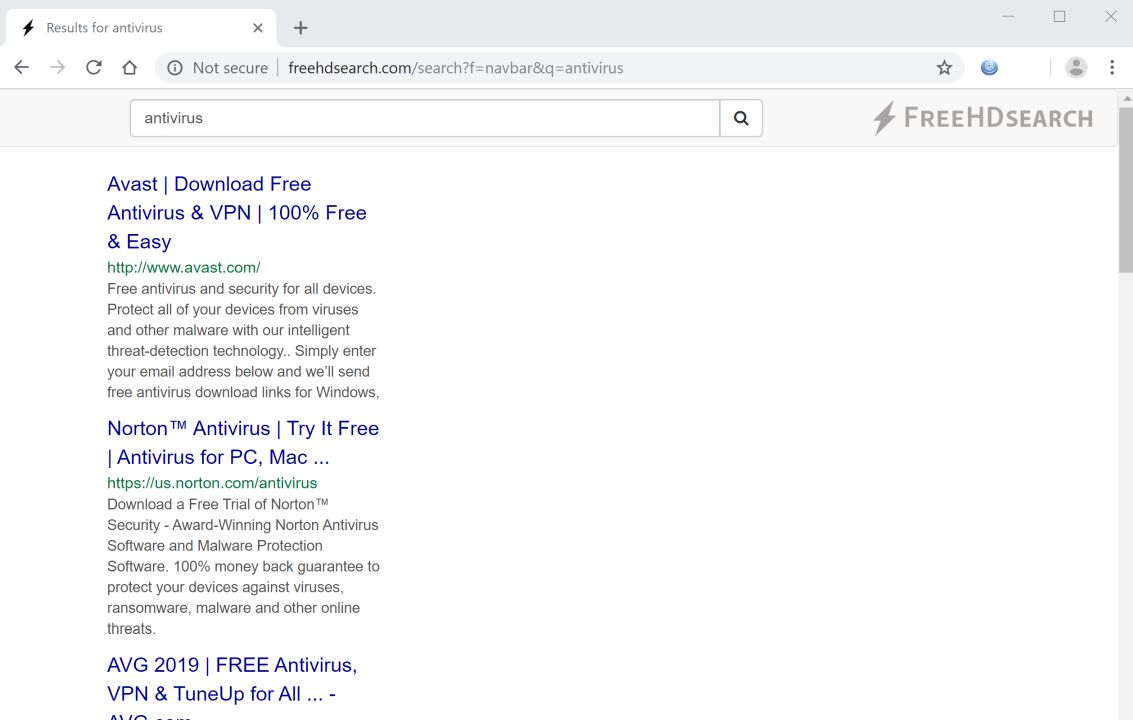Click the FreeHDSearch logo
The height and width of the screenshot is (720, 1133).
(x=982, y=118)
